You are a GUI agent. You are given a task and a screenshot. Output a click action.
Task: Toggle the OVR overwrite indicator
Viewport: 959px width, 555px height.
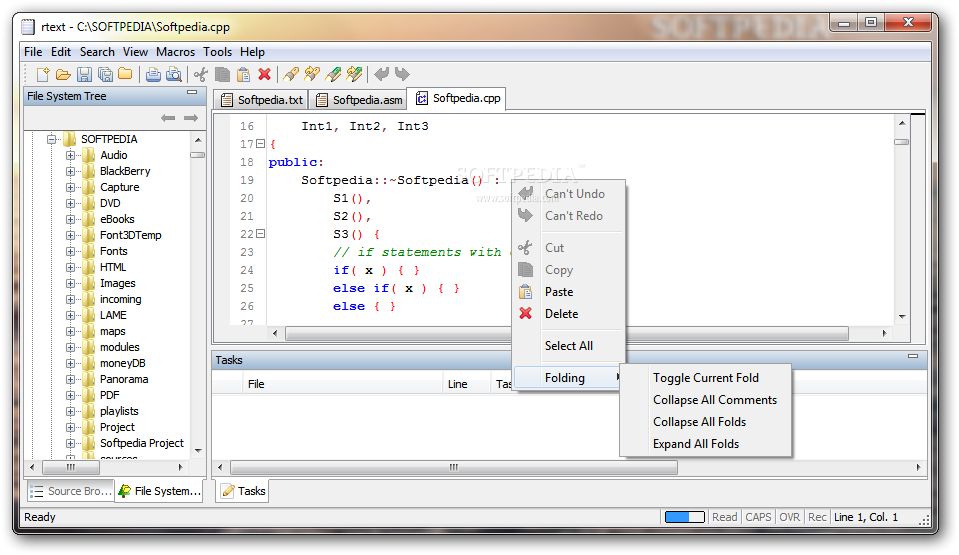pyautogui.click(x=789, y=517)
